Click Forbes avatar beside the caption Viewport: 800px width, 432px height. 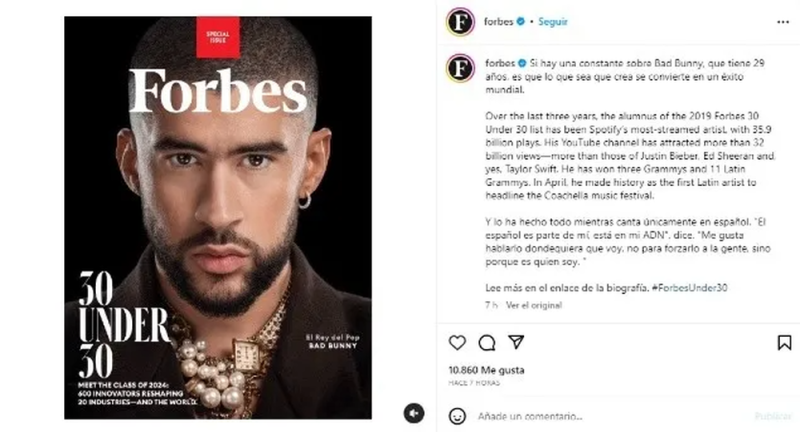(x=460, y=68)
